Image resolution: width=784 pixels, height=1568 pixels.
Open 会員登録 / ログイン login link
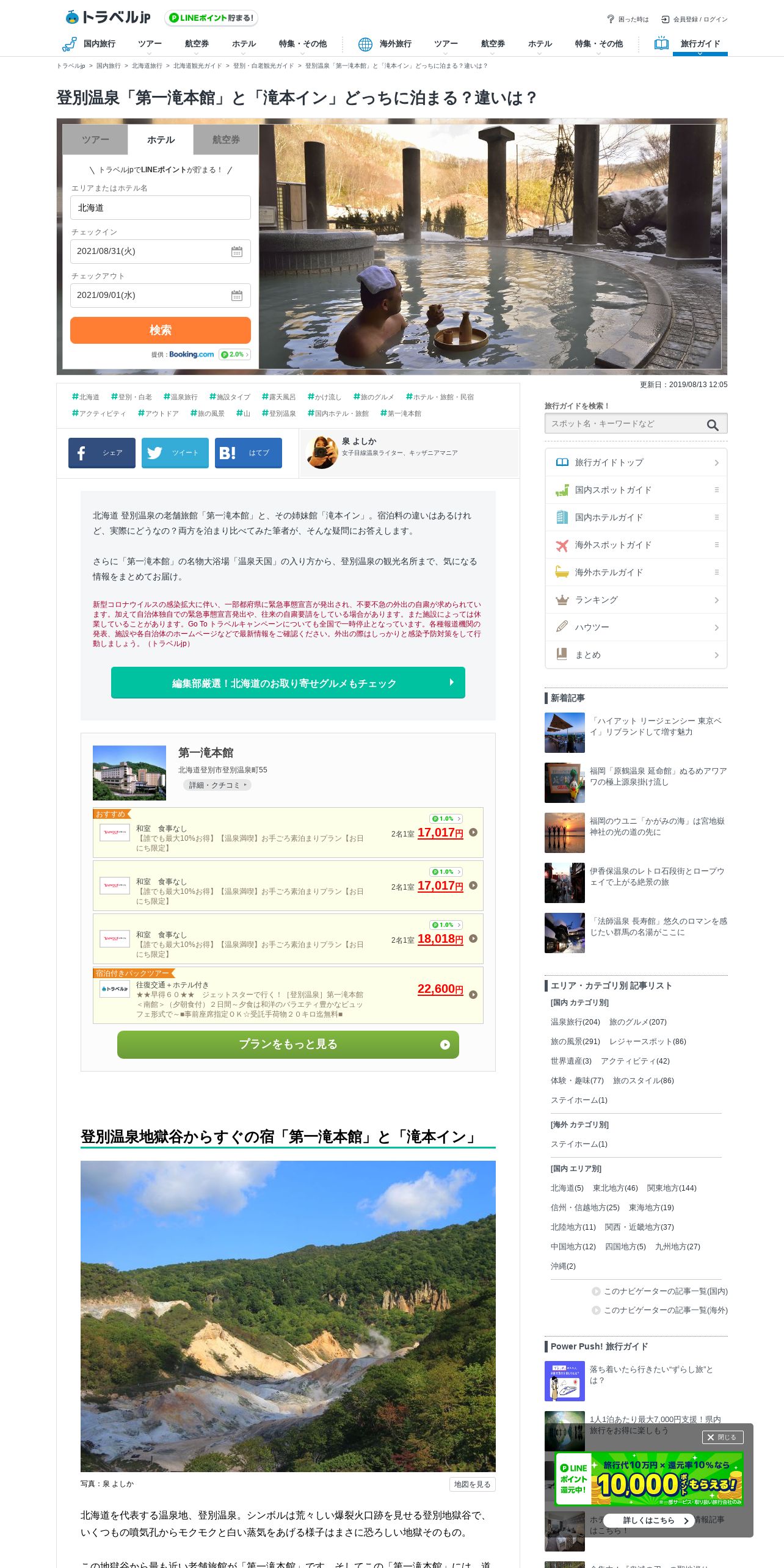point(694,20)
